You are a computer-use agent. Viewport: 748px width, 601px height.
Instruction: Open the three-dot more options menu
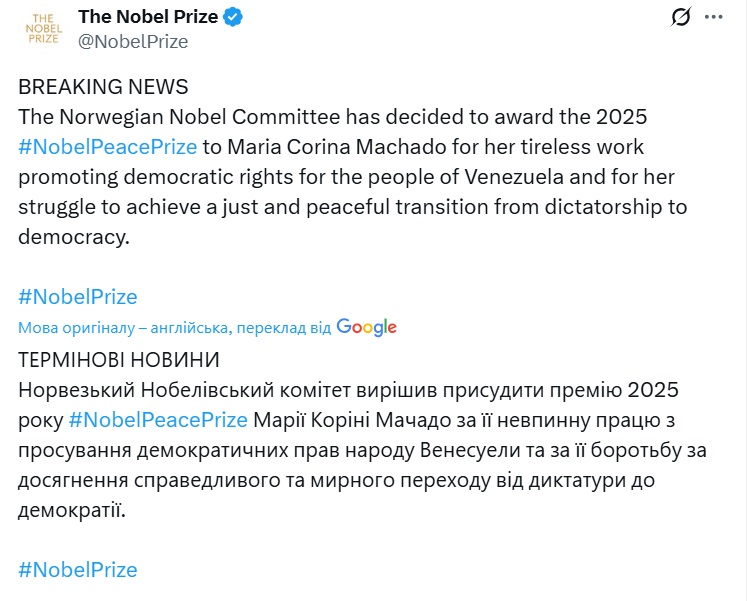713,18
